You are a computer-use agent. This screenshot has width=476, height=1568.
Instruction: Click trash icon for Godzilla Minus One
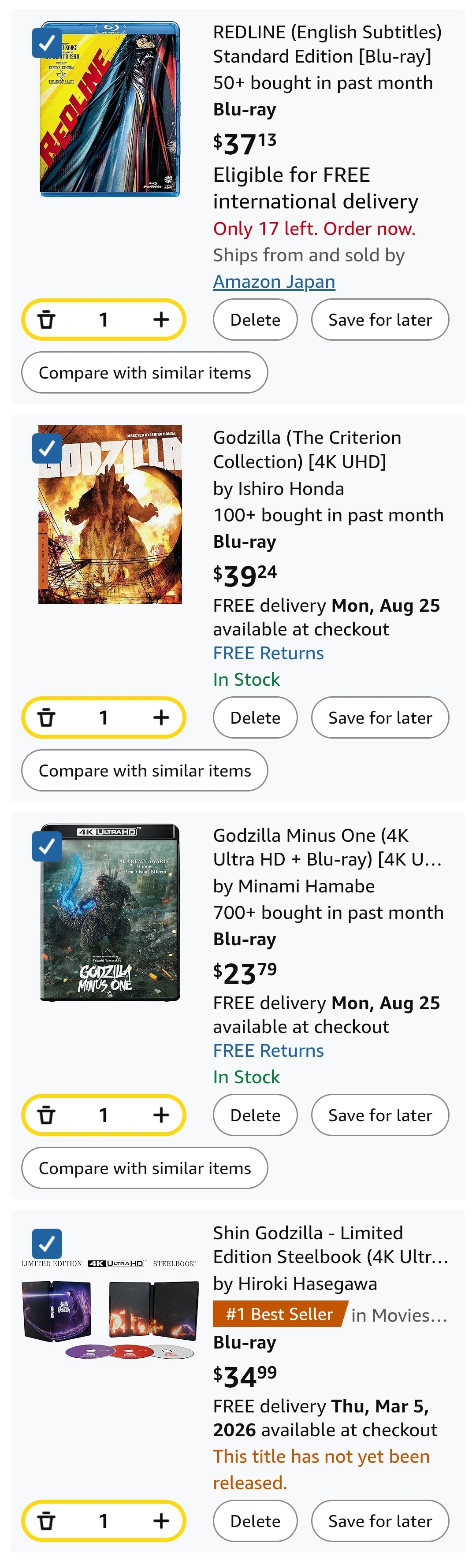pos(47,1115)
